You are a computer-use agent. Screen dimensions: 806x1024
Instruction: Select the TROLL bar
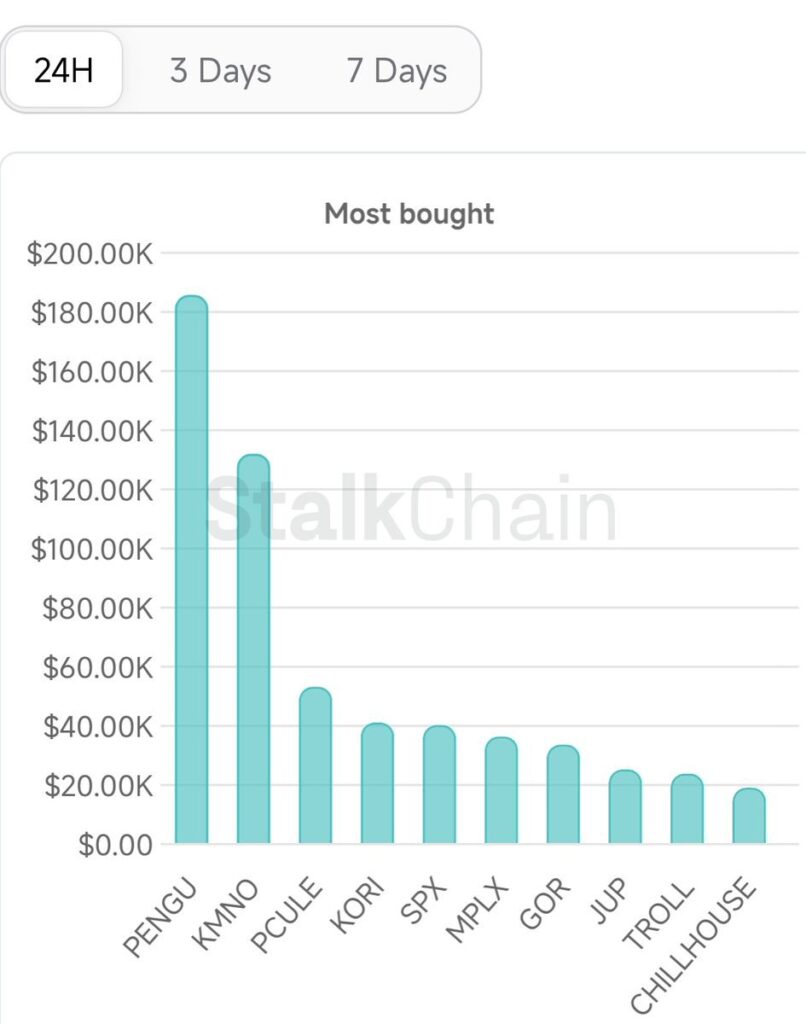pyautogui.click(x=687, y=809)
